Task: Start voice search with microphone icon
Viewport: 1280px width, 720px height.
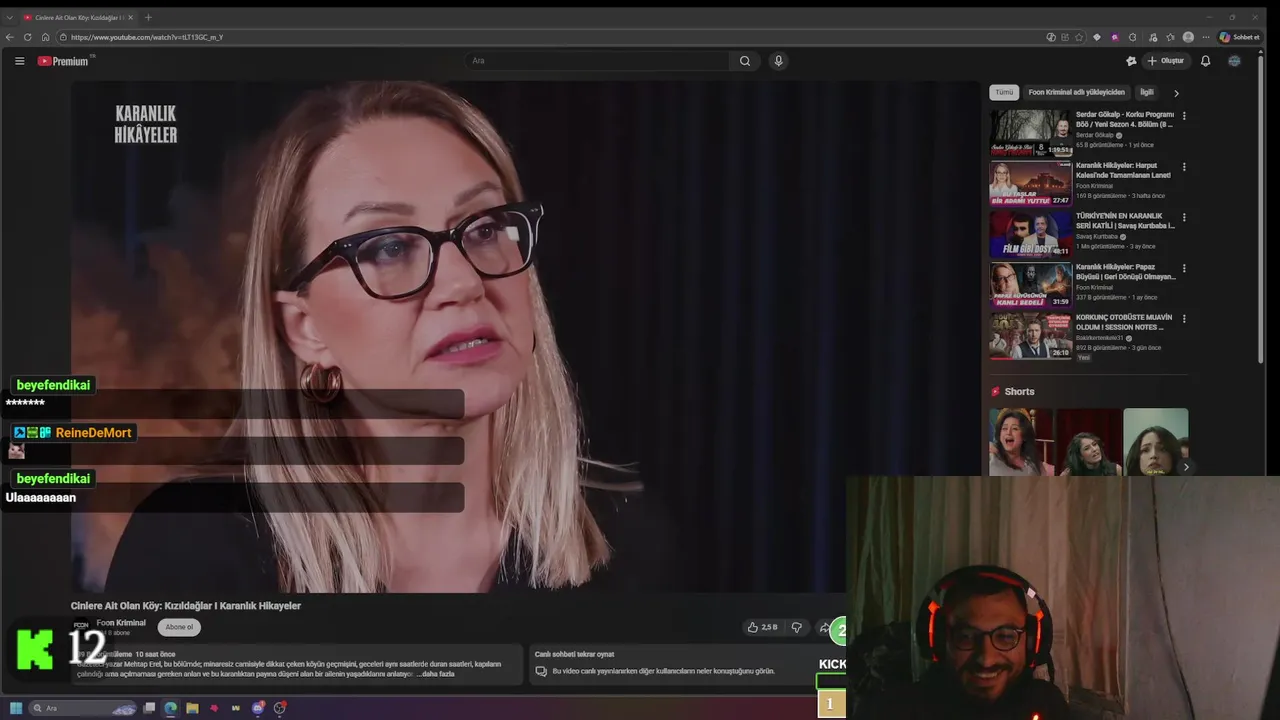Action: 778,61
